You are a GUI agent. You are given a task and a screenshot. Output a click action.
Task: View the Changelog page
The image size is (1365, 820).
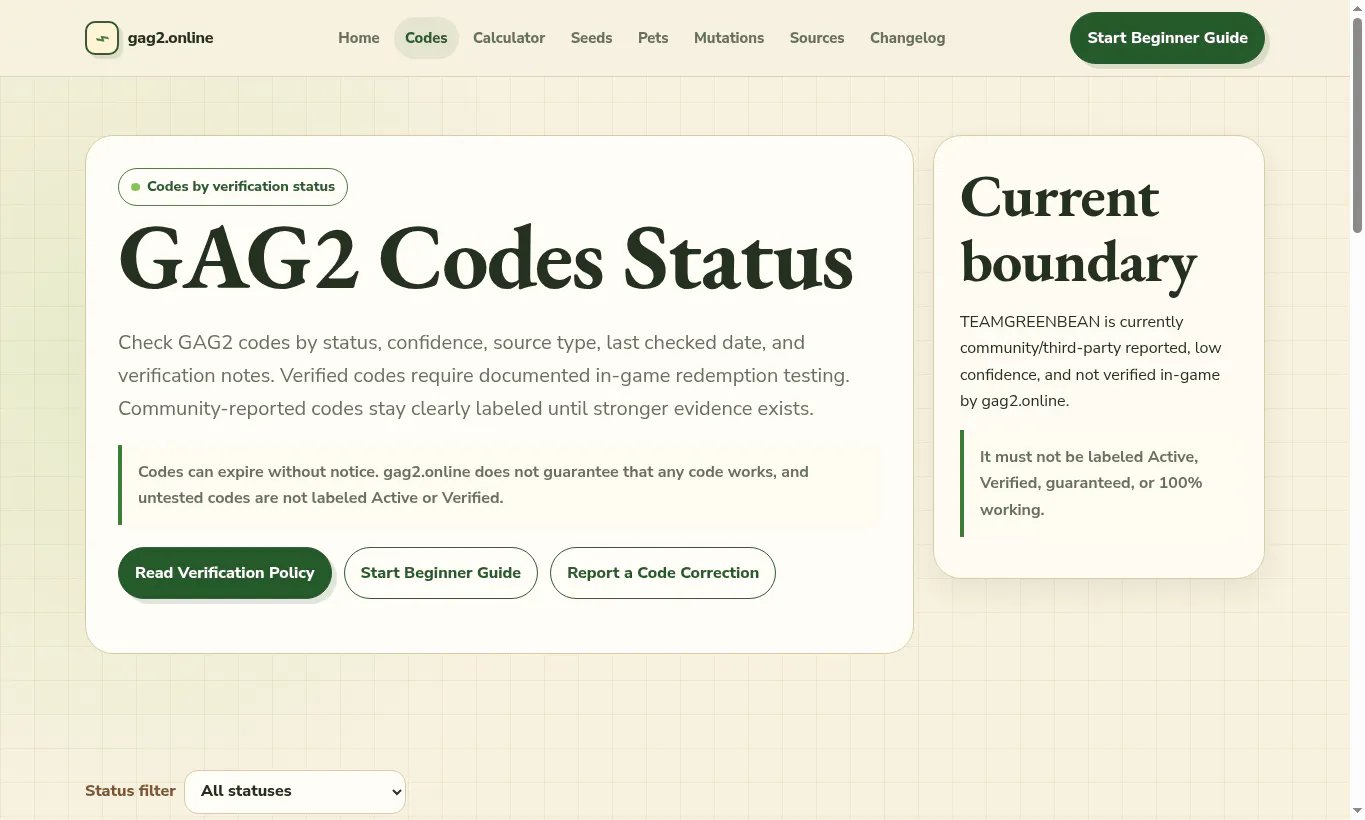tap(907, 38)
